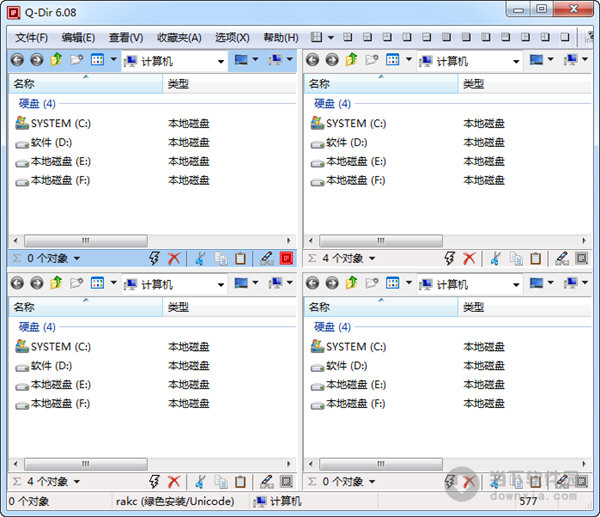The image size is (600, 517).
Task: Sort bottom-right pane by 类型 column
Action: [x=525, y=307]
